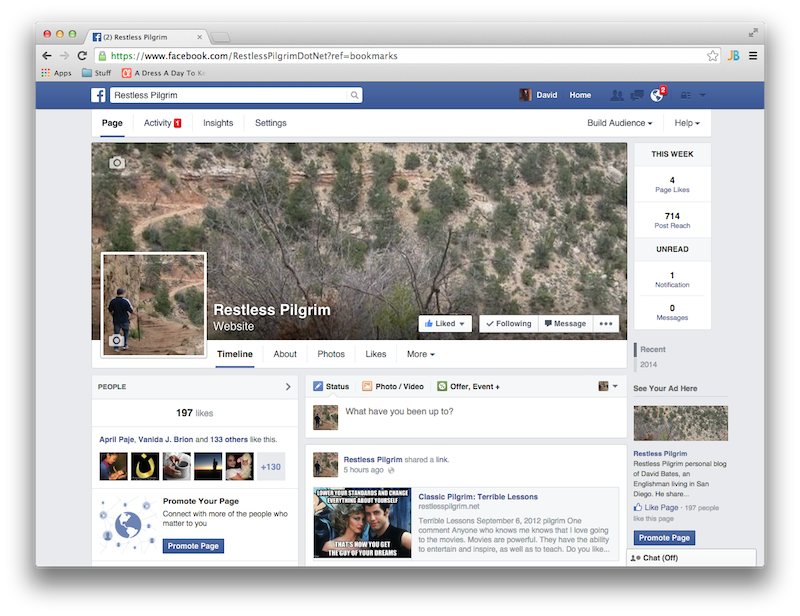Click the Activity red notification badge

[178, 123]
